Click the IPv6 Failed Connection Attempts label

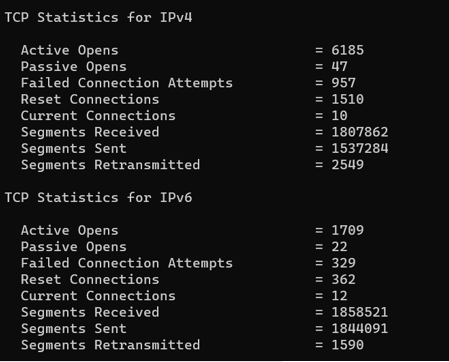[x=127, y=263]
